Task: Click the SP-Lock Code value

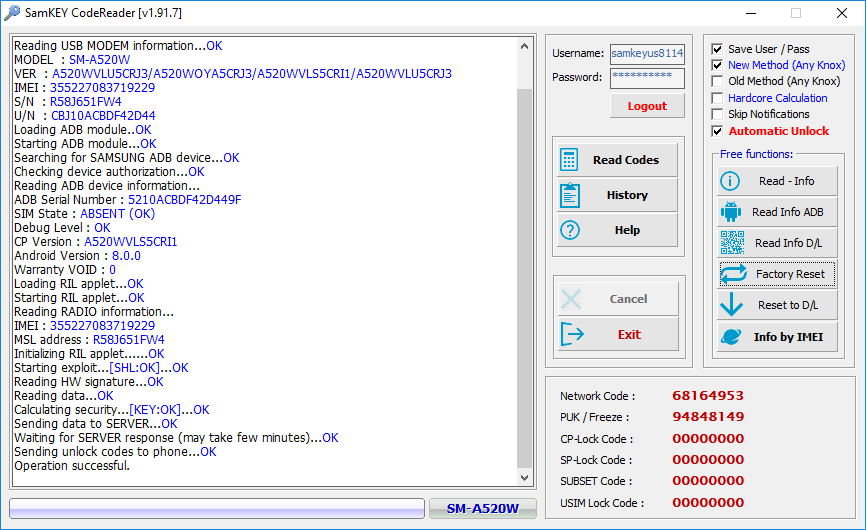Action: [708, 460]
